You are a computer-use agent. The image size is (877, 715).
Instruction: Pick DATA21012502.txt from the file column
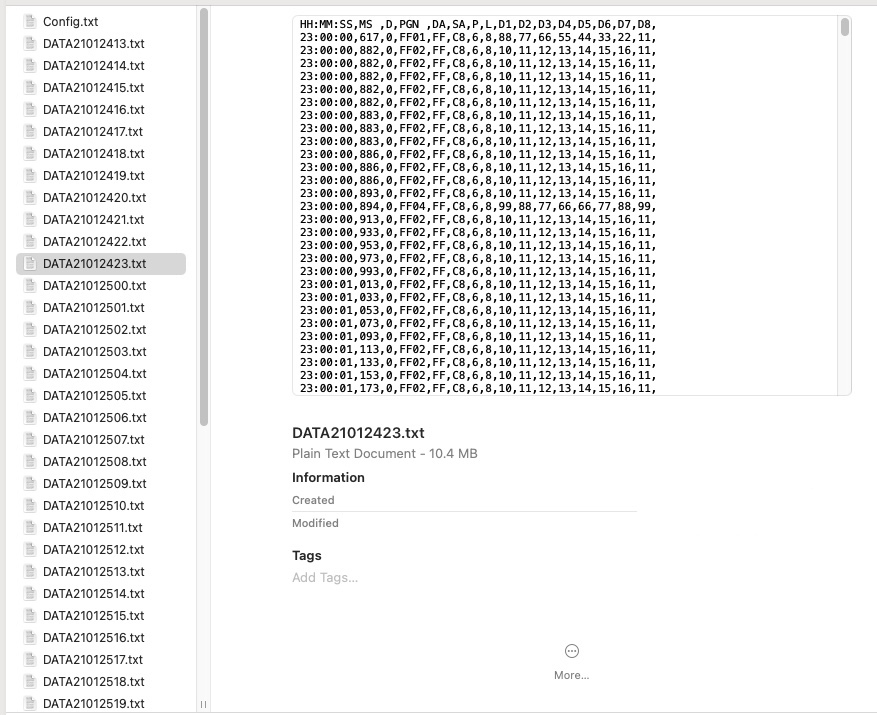tap(94, 330)
